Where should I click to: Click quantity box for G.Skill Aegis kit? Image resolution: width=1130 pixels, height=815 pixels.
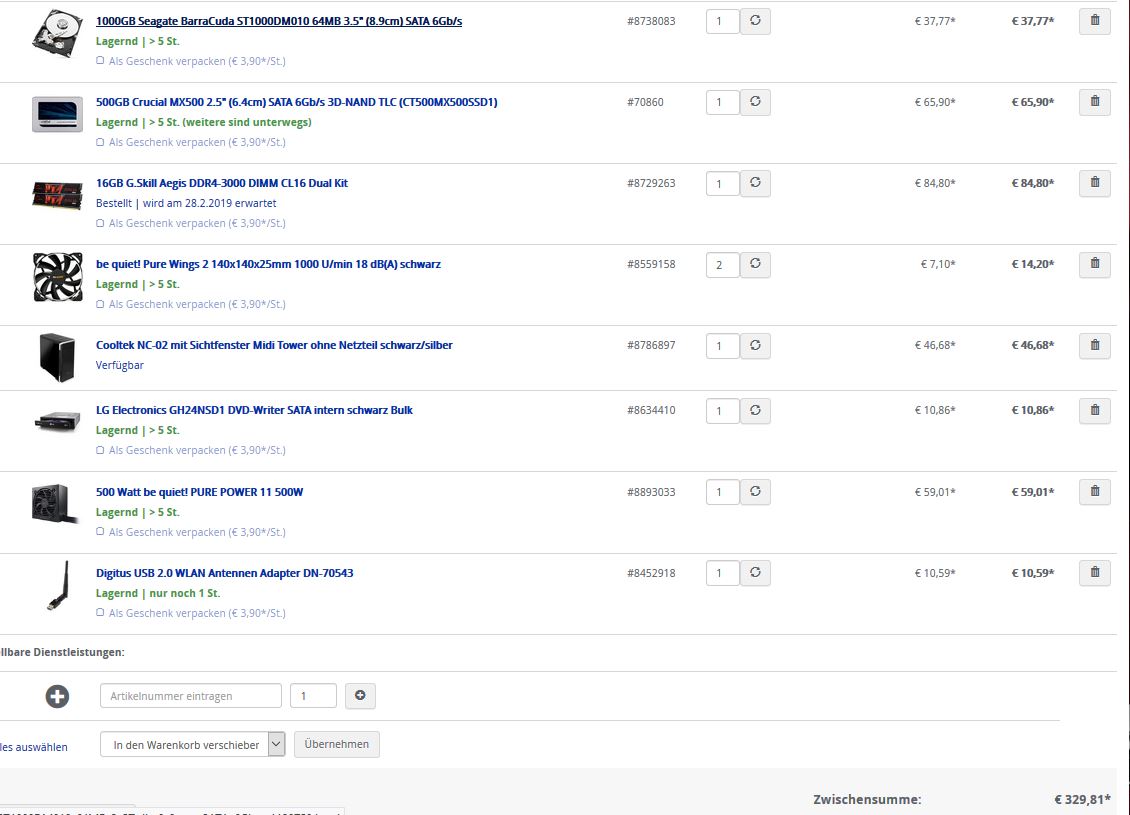coord(723,183)
